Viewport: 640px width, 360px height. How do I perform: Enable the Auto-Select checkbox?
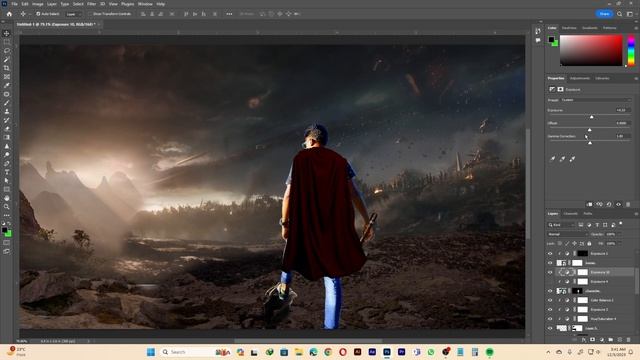pyautogui.click(x=38, y=14)
